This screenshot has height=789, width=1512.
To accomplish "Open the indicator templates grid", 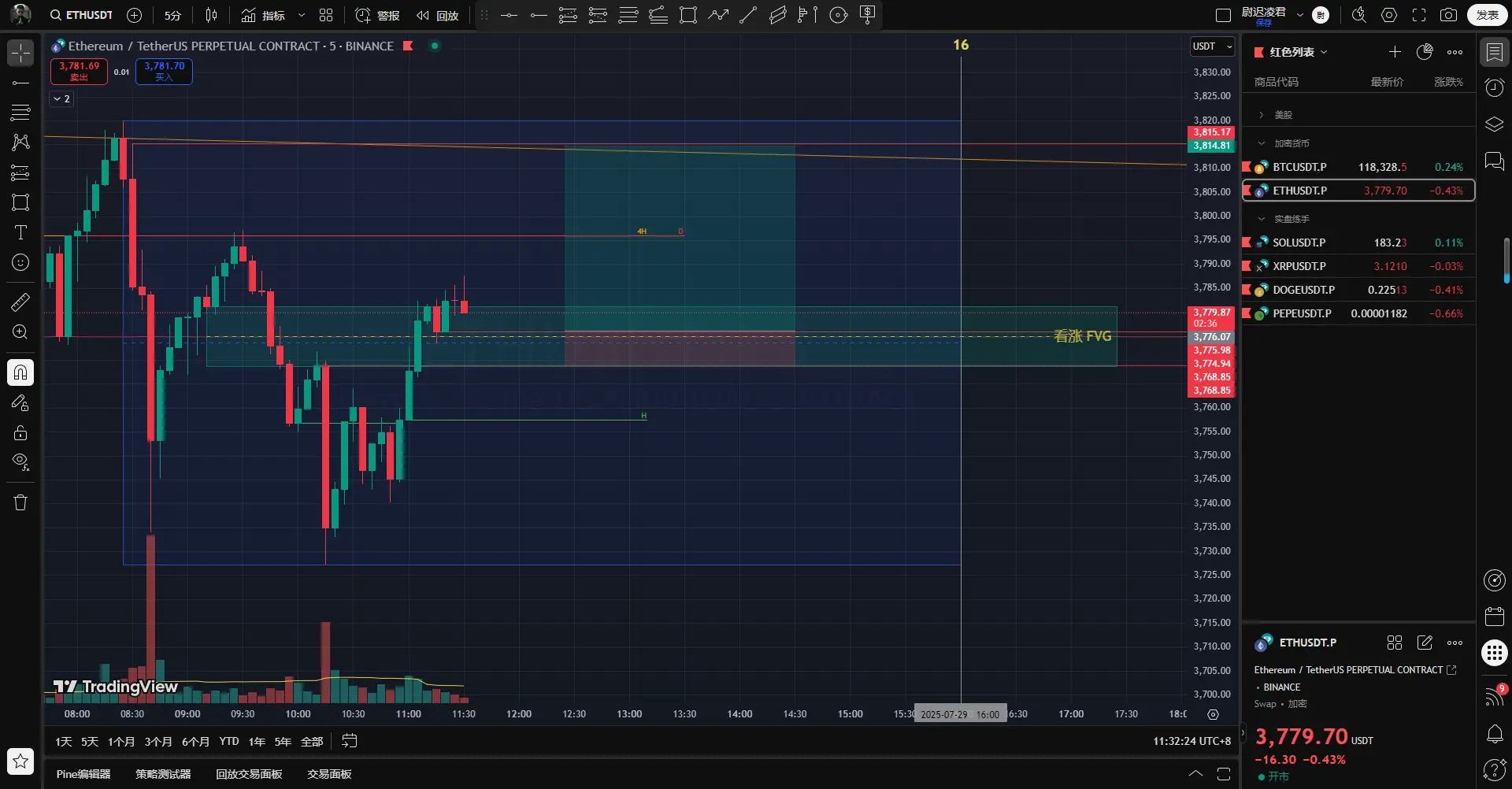I will [x=326, y=15].
